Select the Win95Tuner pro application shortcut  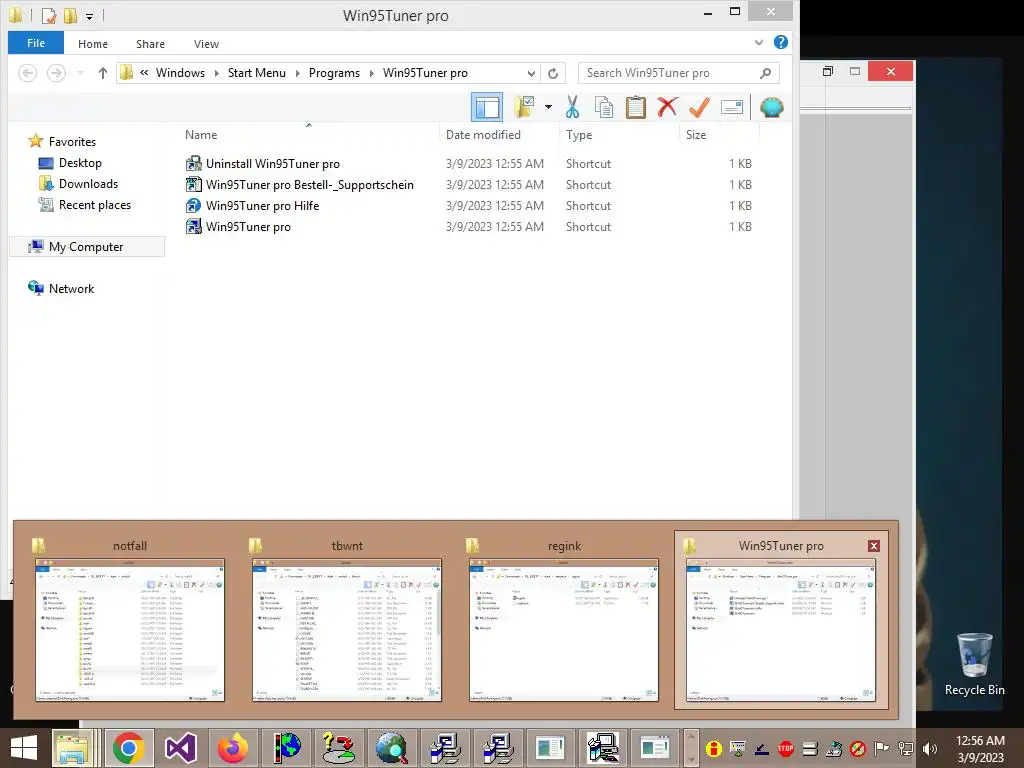click(238, 227)
